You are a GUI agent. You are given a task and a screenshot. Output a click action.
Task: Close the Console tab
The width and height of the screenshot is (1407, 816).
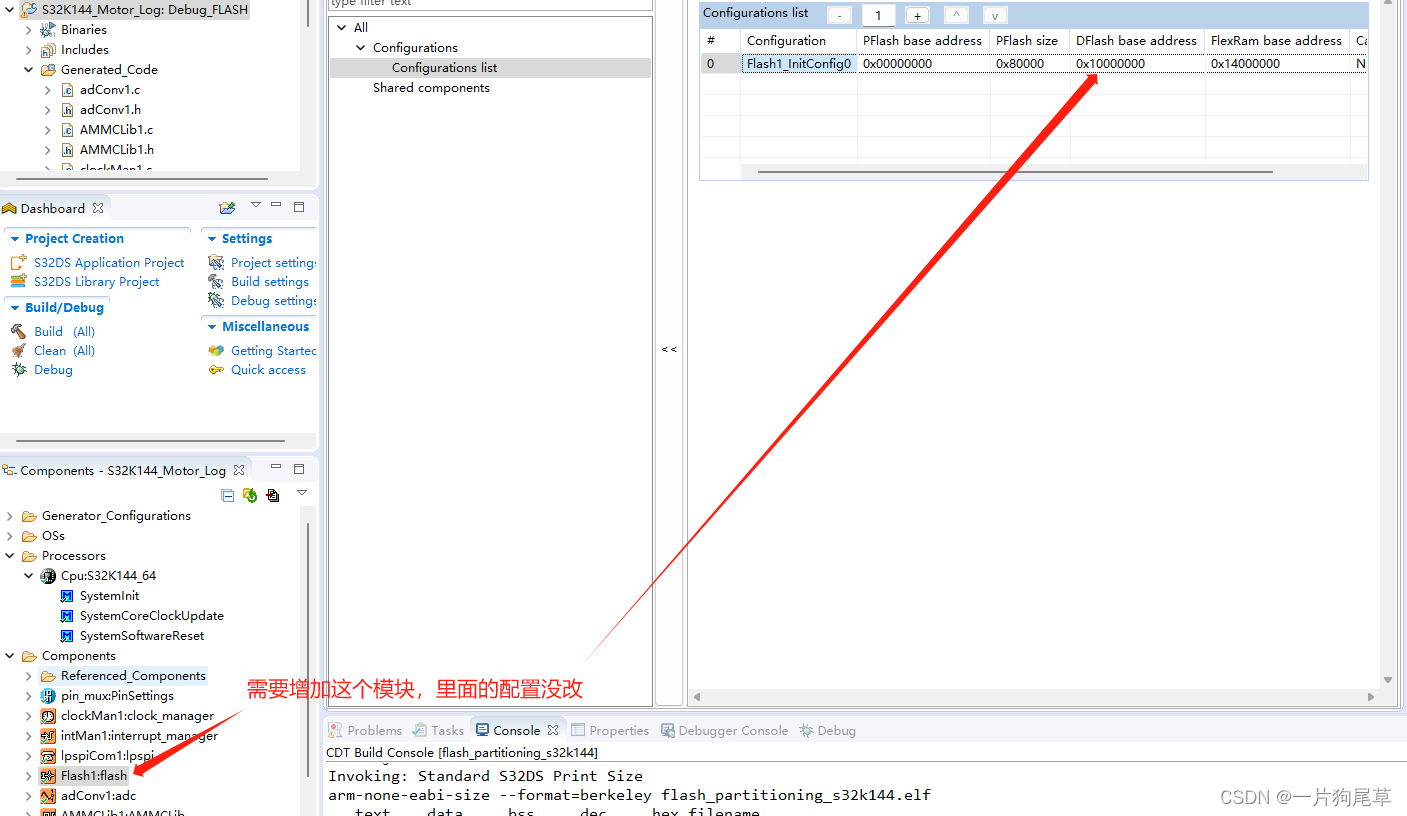[553, 730]
